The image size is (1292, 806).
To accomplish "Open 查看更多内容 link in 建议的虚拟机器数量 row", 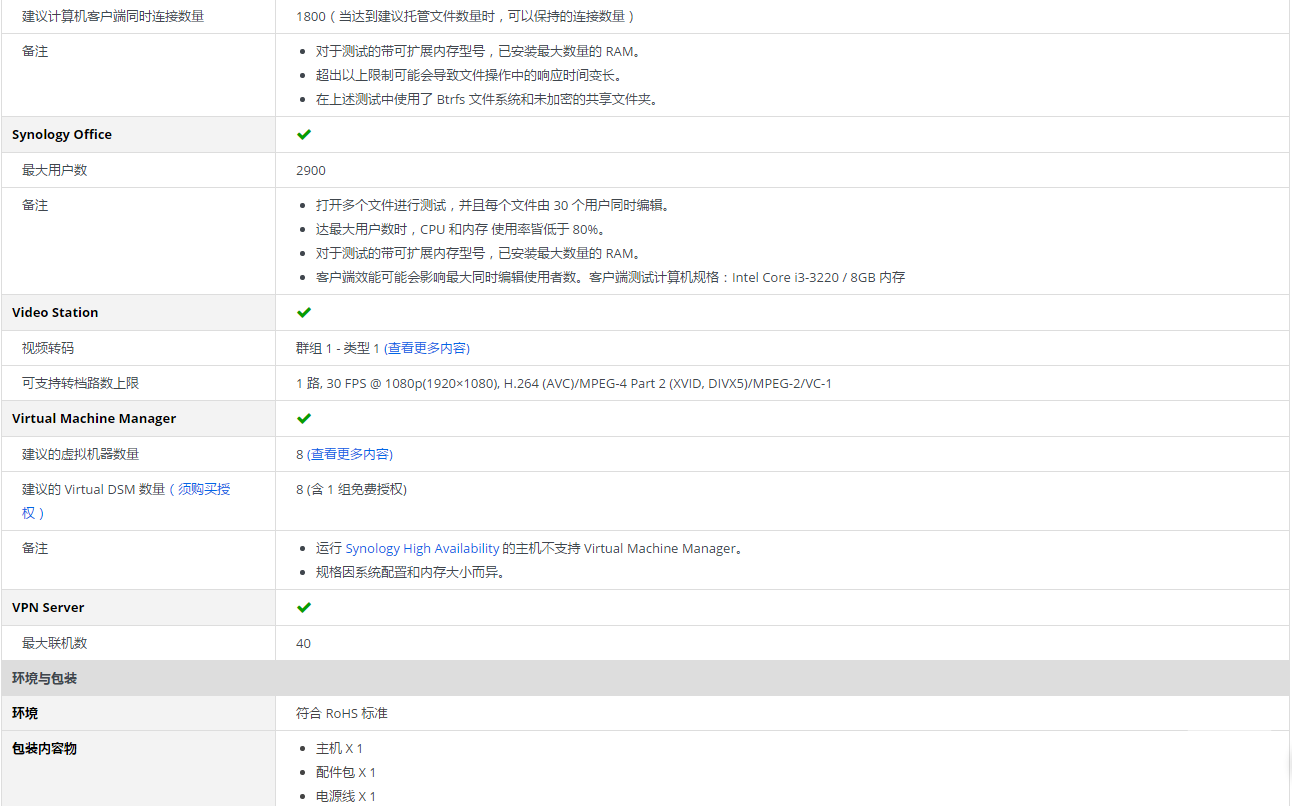I will [x=350, y=454].
